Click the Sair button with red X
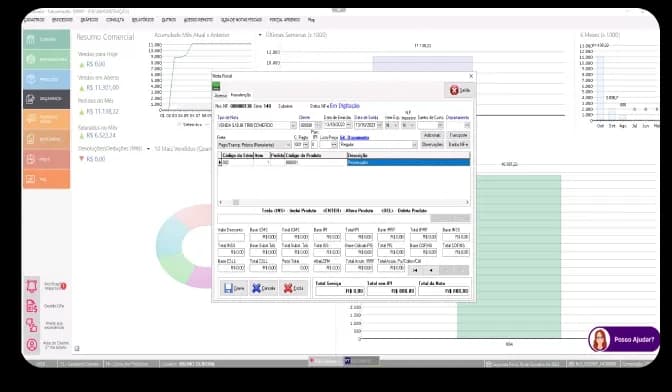 (459, 90)
